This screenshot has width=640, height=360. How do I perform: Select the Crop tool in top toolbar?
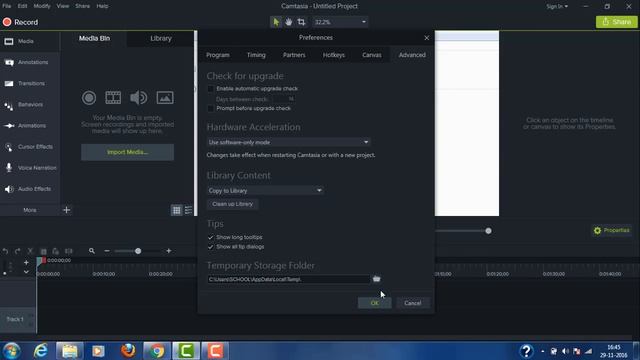pos(301,22)
